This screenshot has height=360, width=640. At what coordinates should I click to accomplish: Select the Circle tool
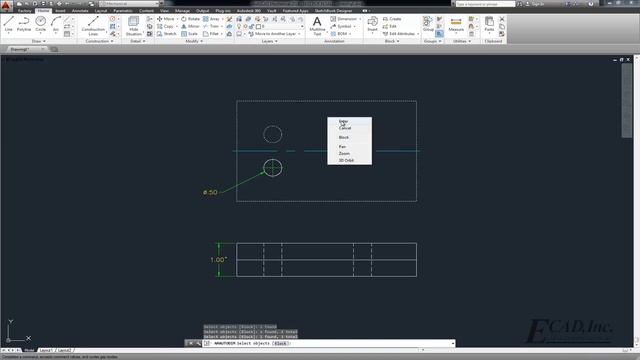coord(40,24)
